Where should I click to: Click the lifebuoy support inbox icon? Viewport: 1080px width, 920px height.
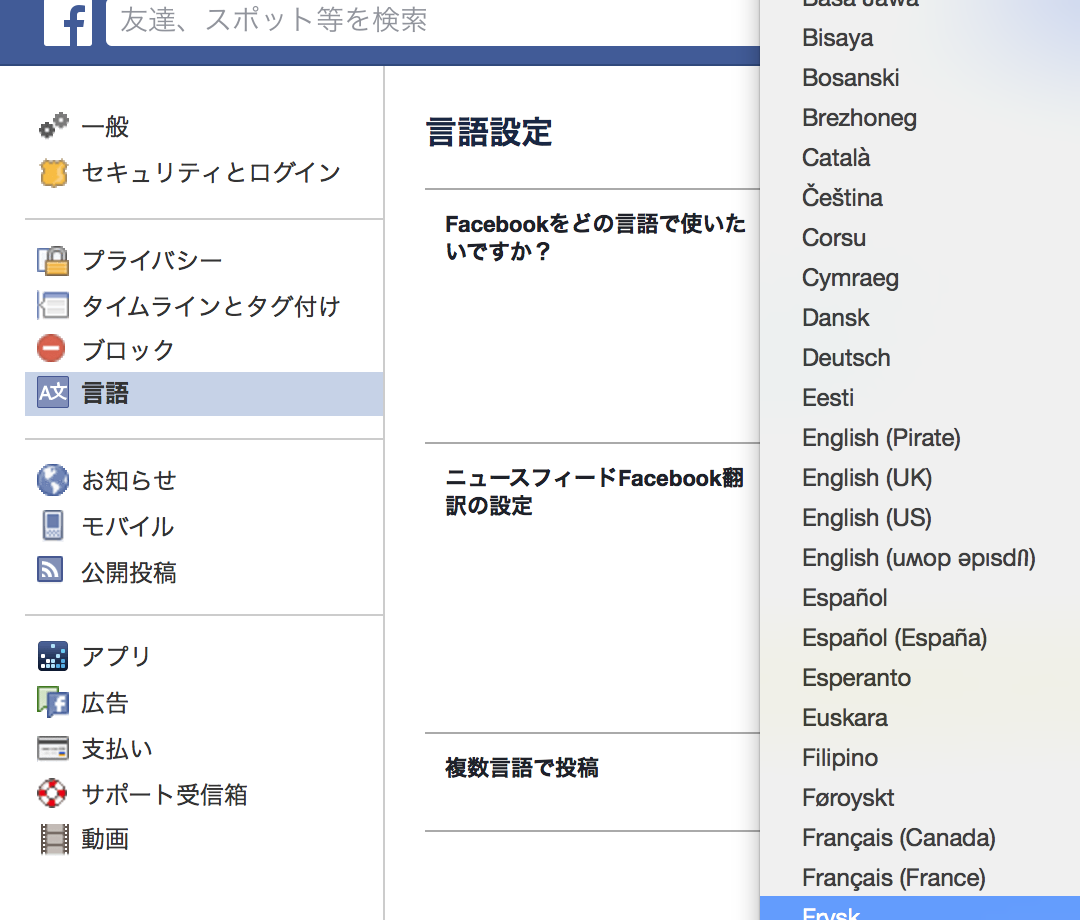click(52, 793)
